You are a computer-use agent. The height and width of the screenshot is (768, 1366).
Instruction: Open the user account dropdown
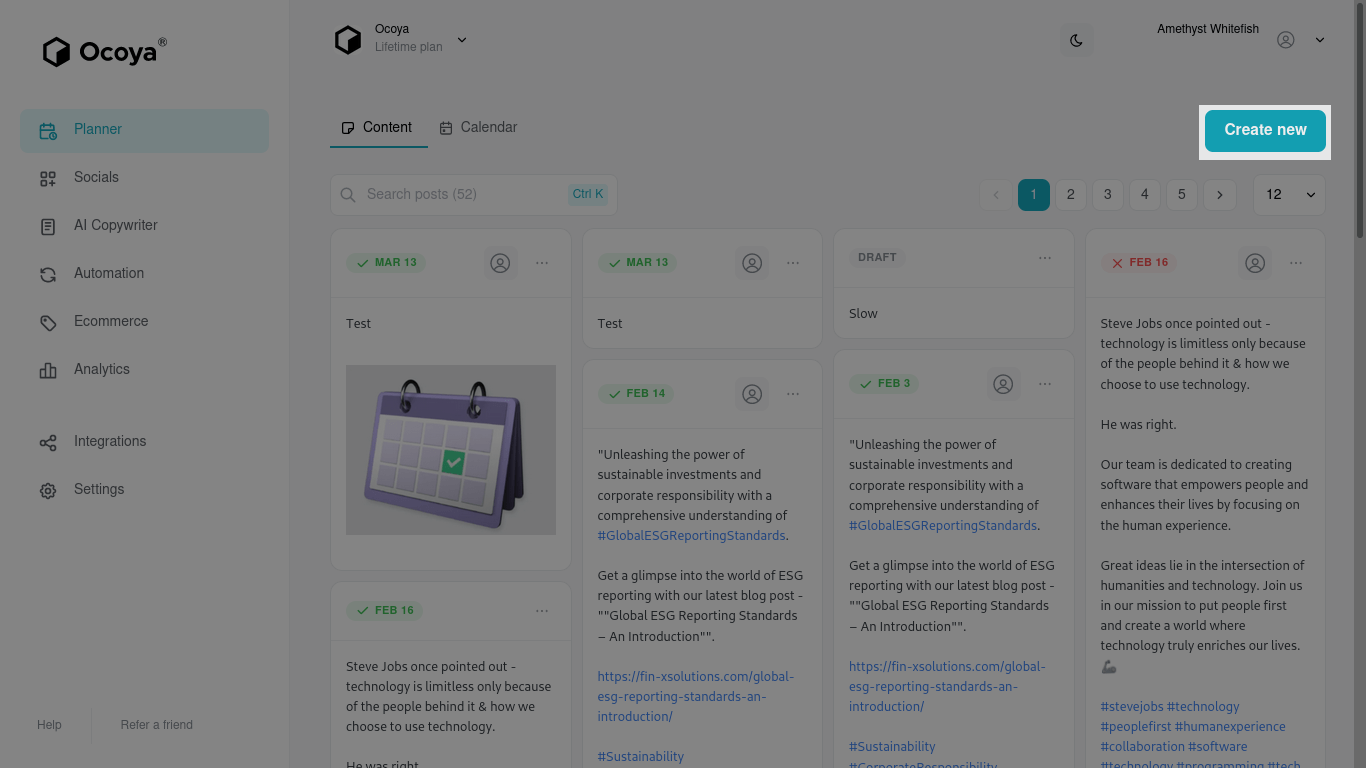[1319, 40]
